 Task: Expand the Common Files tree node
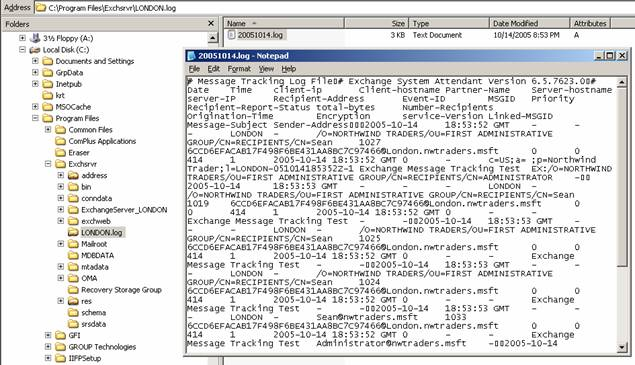(48, 129)
